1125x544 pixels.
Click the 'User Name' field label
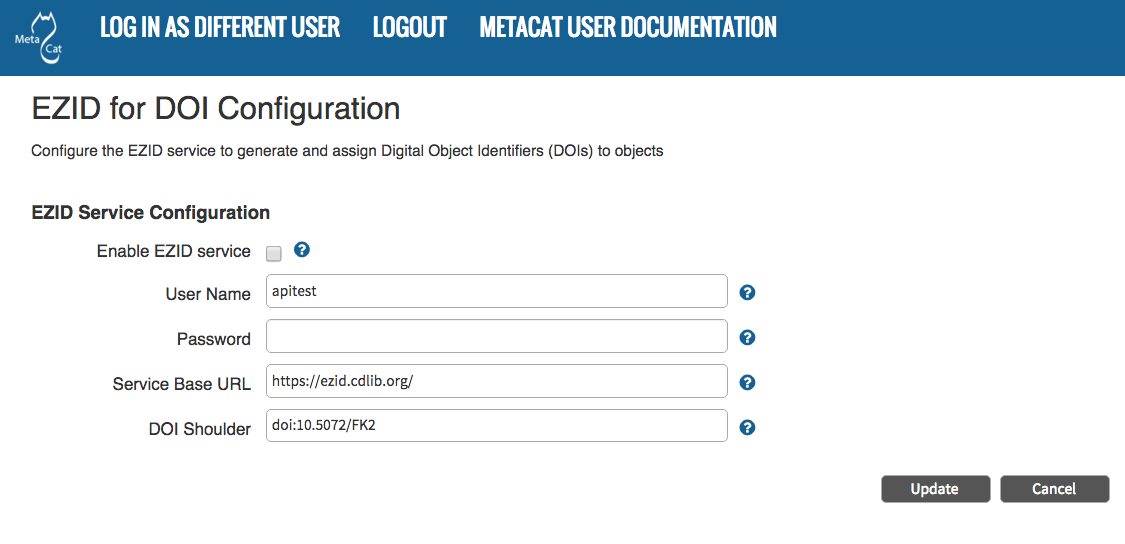click(208, 294)
